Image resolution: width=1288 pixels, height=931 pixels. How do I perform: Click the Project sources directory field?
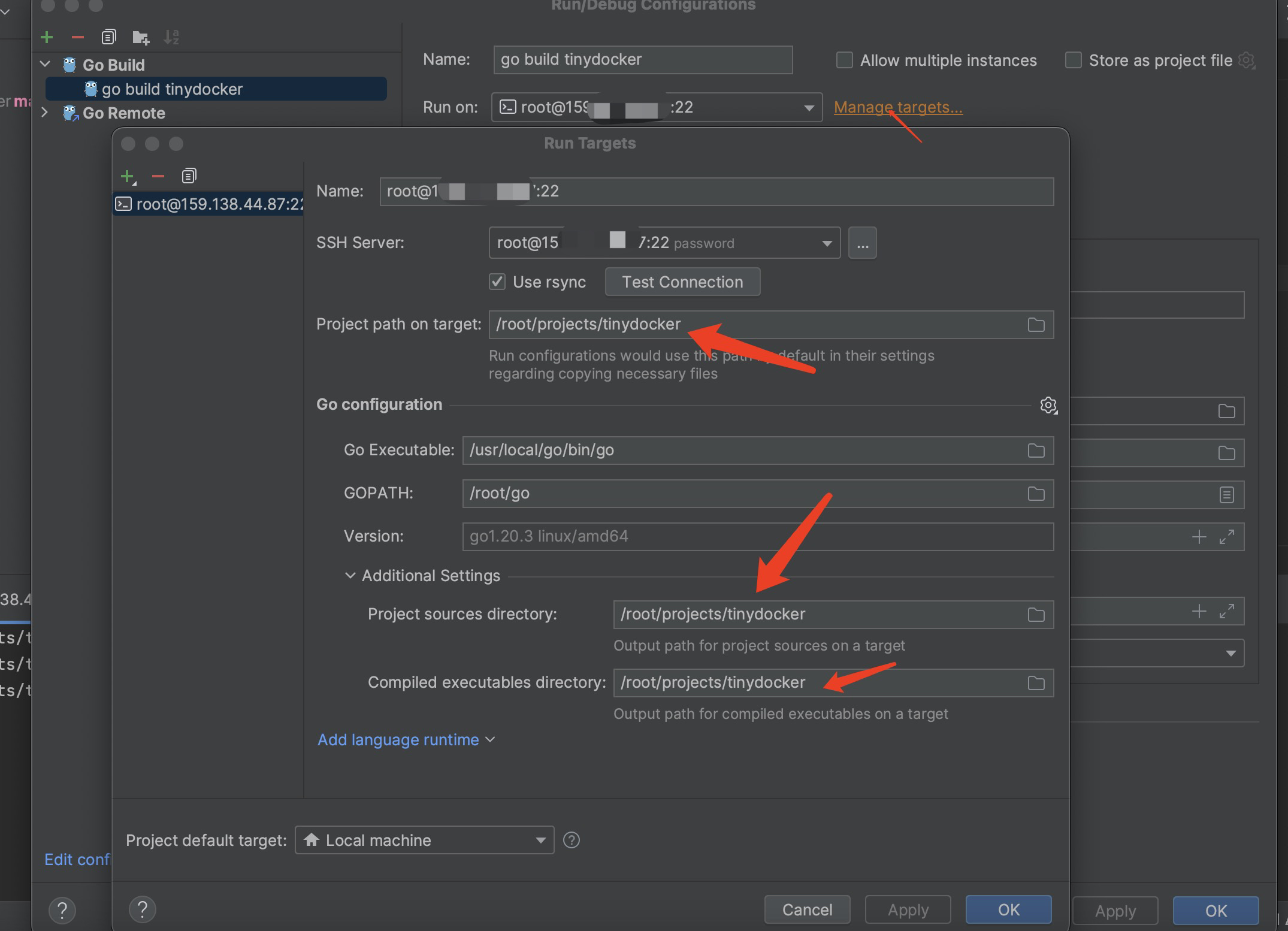[x=815, y=615]
